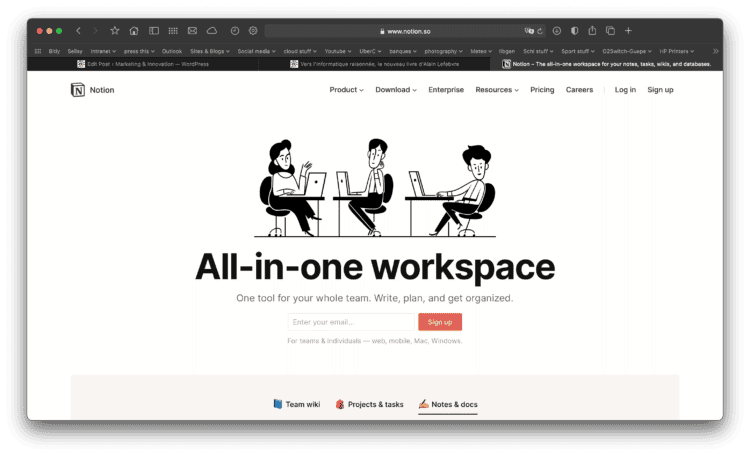Click the history clock icon

pos(234,31)
